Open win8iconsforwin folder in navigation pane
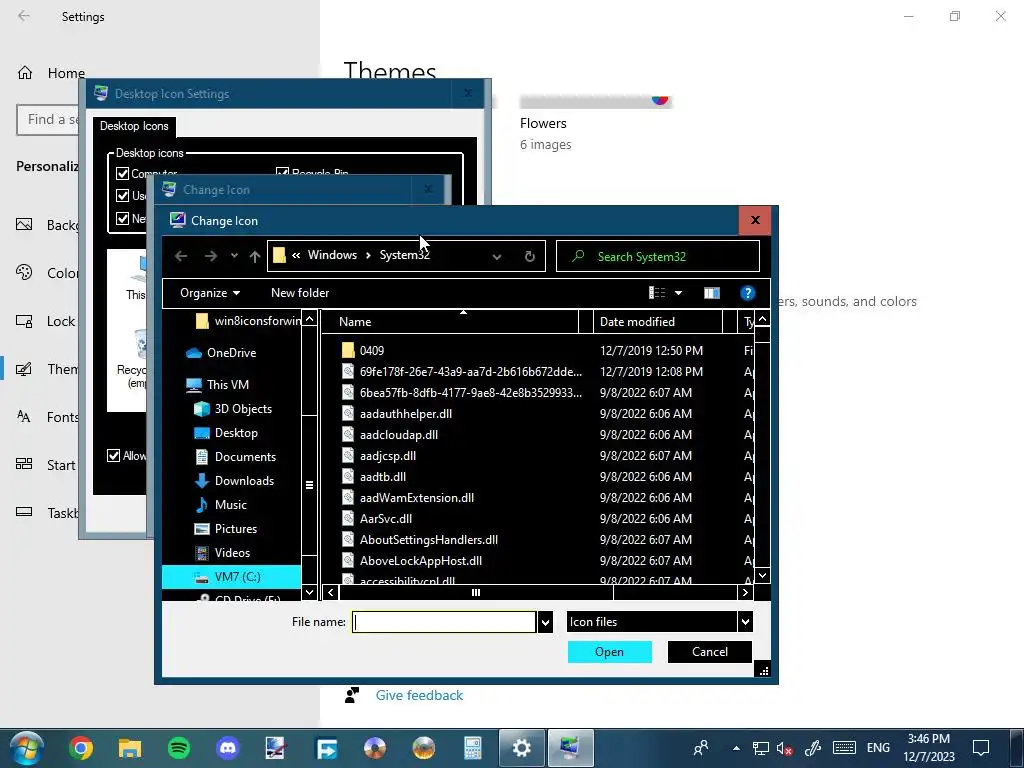Image resolution: width=1024 pixels, height=768 pixels. (x=258, y=321)
